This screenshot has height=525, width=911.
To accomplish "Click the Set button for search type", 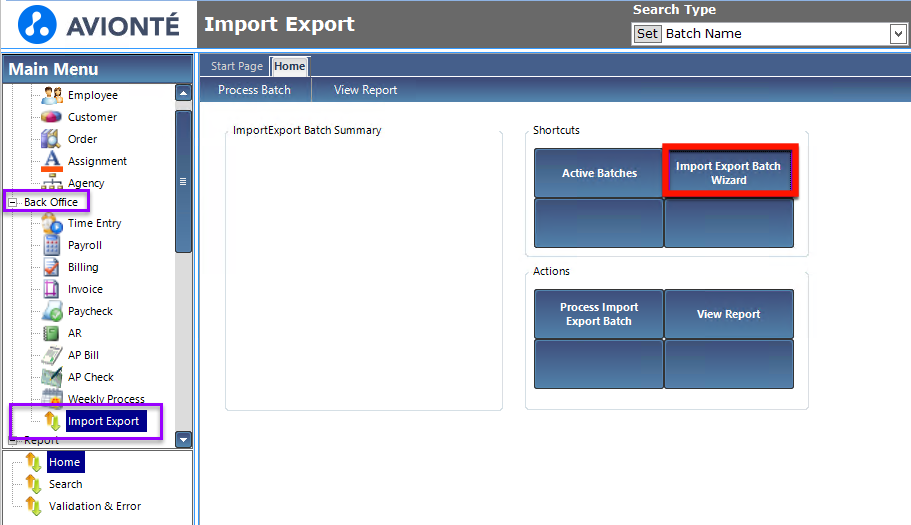I will [x=647, y=34].
